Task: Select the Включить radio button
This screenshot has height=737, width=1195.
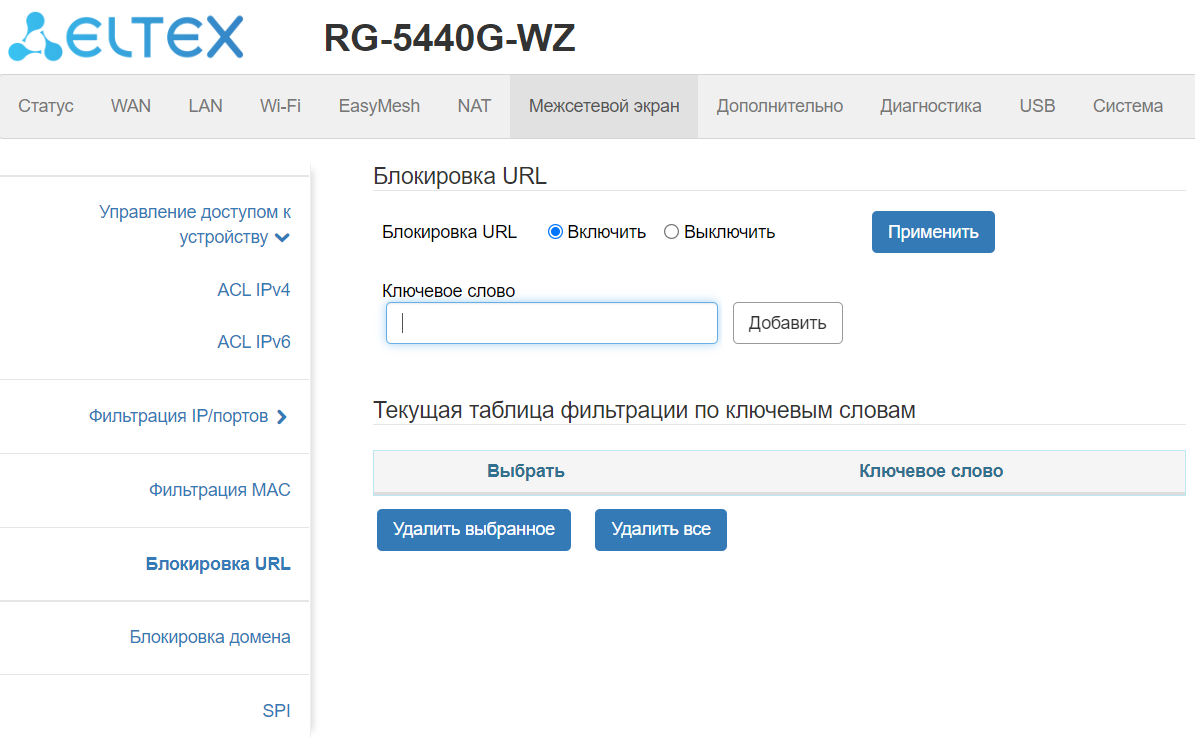Action: coord(556,232)
